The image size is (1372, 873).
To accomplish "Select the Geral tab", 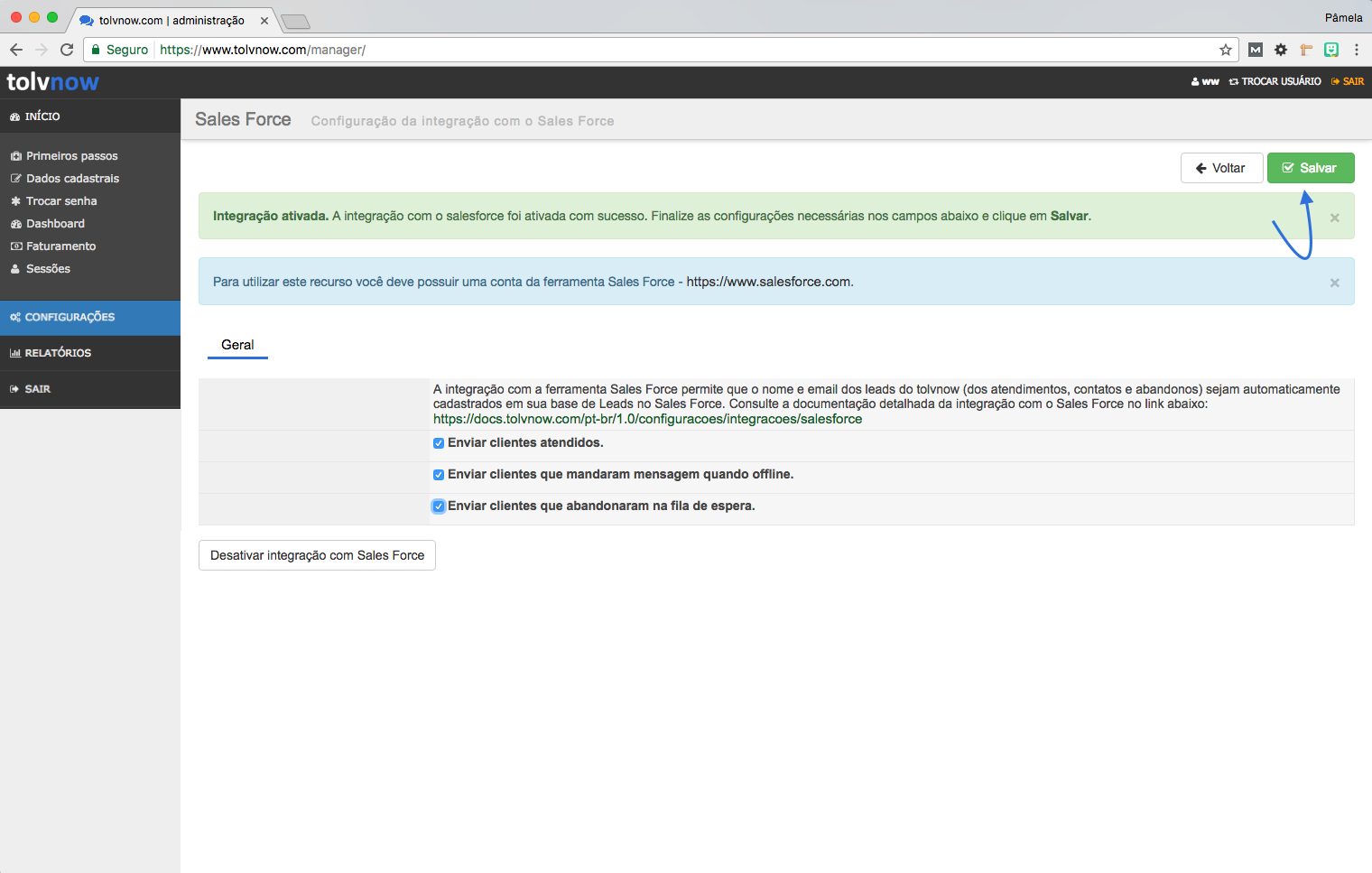I will (x=237, y=345).
